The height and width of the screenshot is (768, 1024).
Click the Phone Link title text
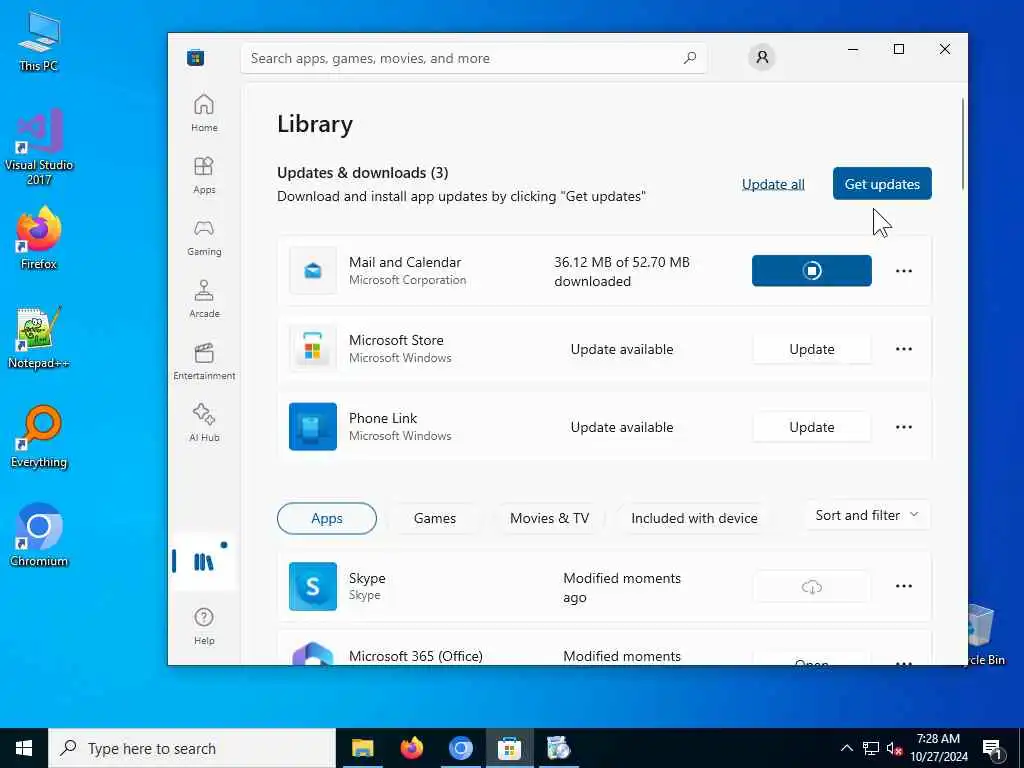(383, 418)
